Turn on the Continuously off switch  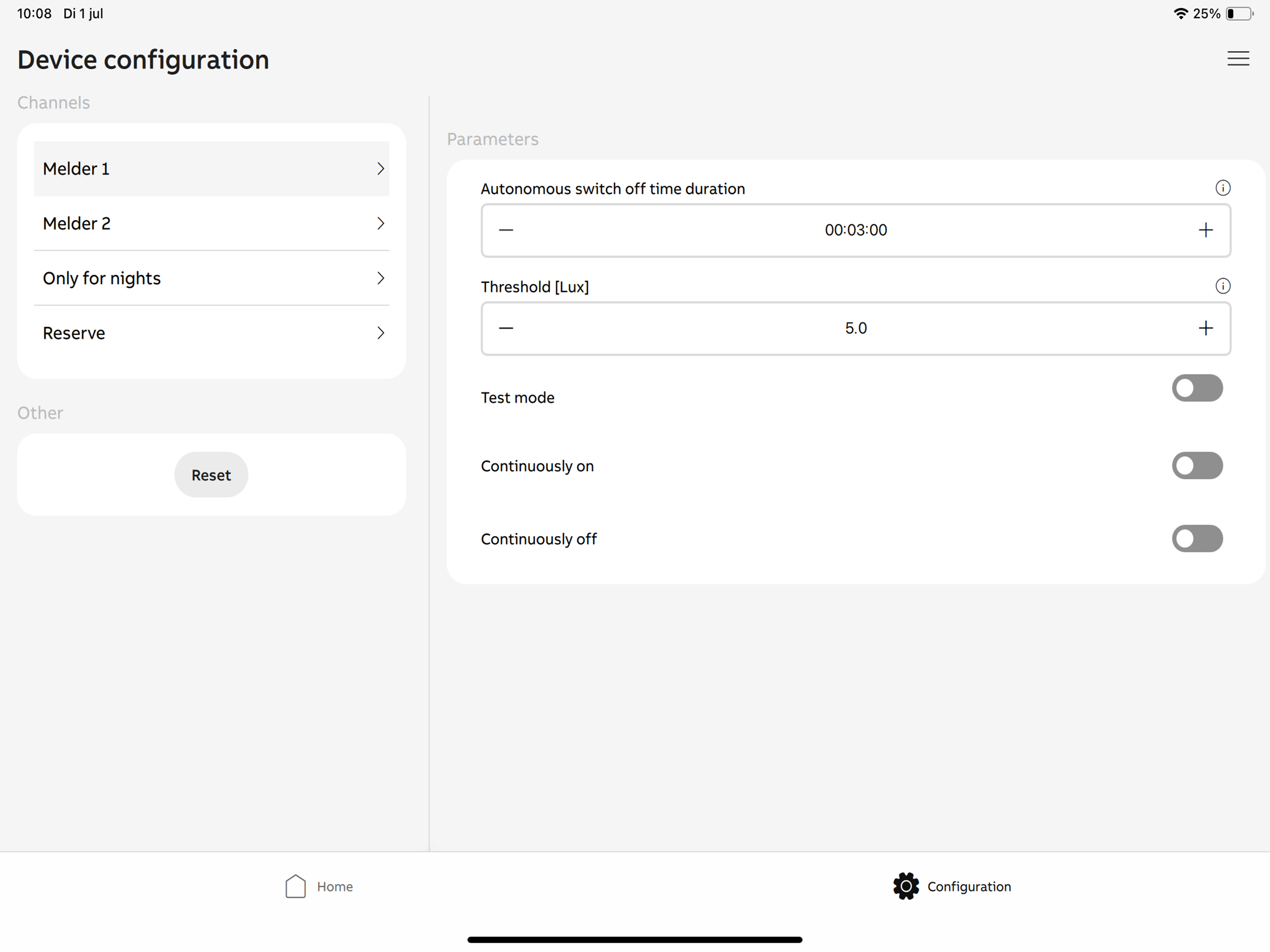click(x=1197, y=539)
